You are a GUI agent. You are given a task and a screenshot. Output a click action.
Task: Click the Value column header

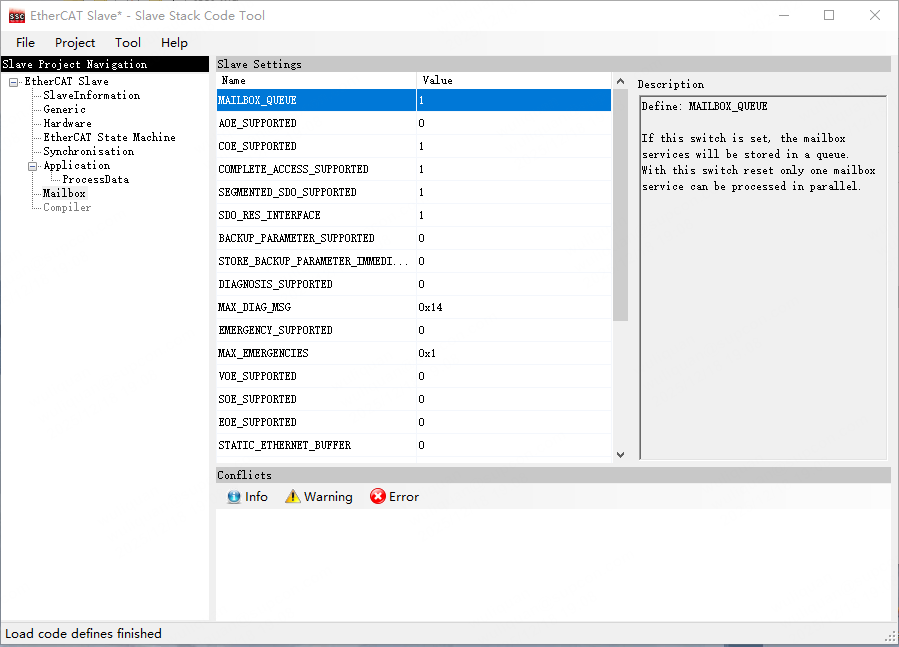[514, 80]
